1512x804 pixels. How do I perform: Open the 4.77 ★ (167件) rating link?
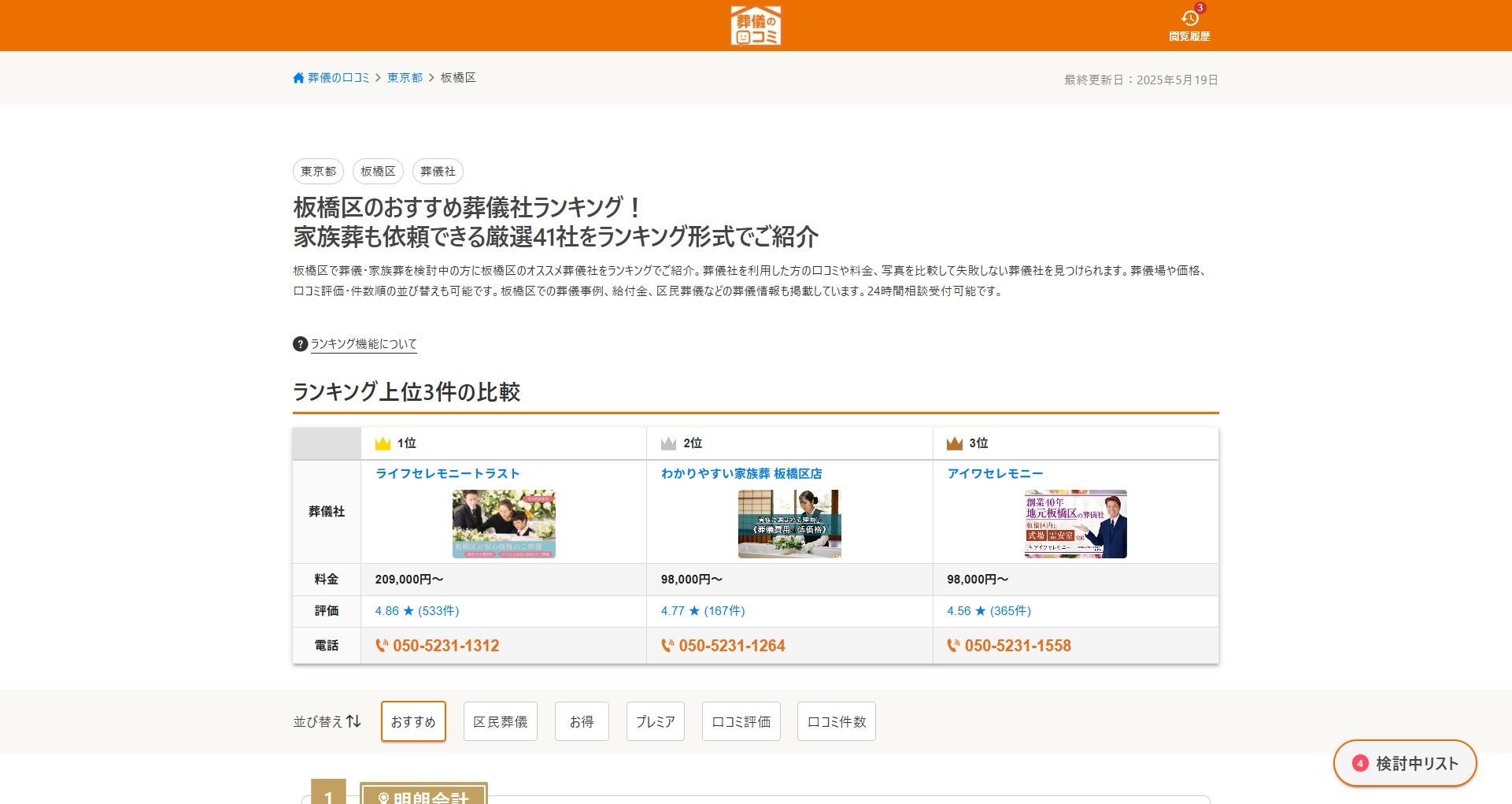[703, 611]
